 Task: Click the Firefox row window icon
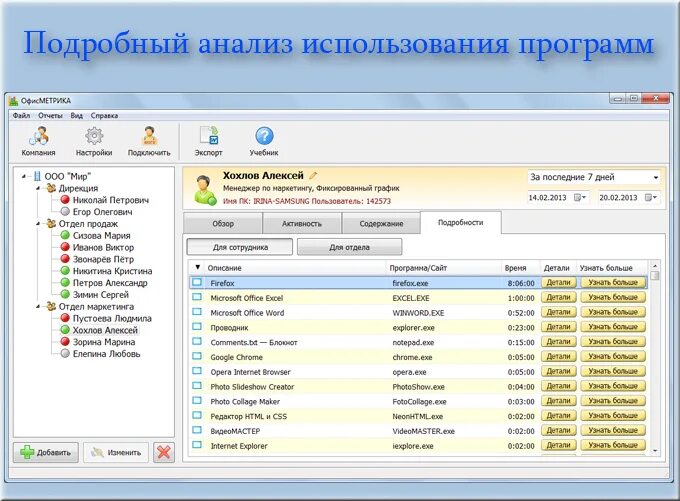point(197,282)
